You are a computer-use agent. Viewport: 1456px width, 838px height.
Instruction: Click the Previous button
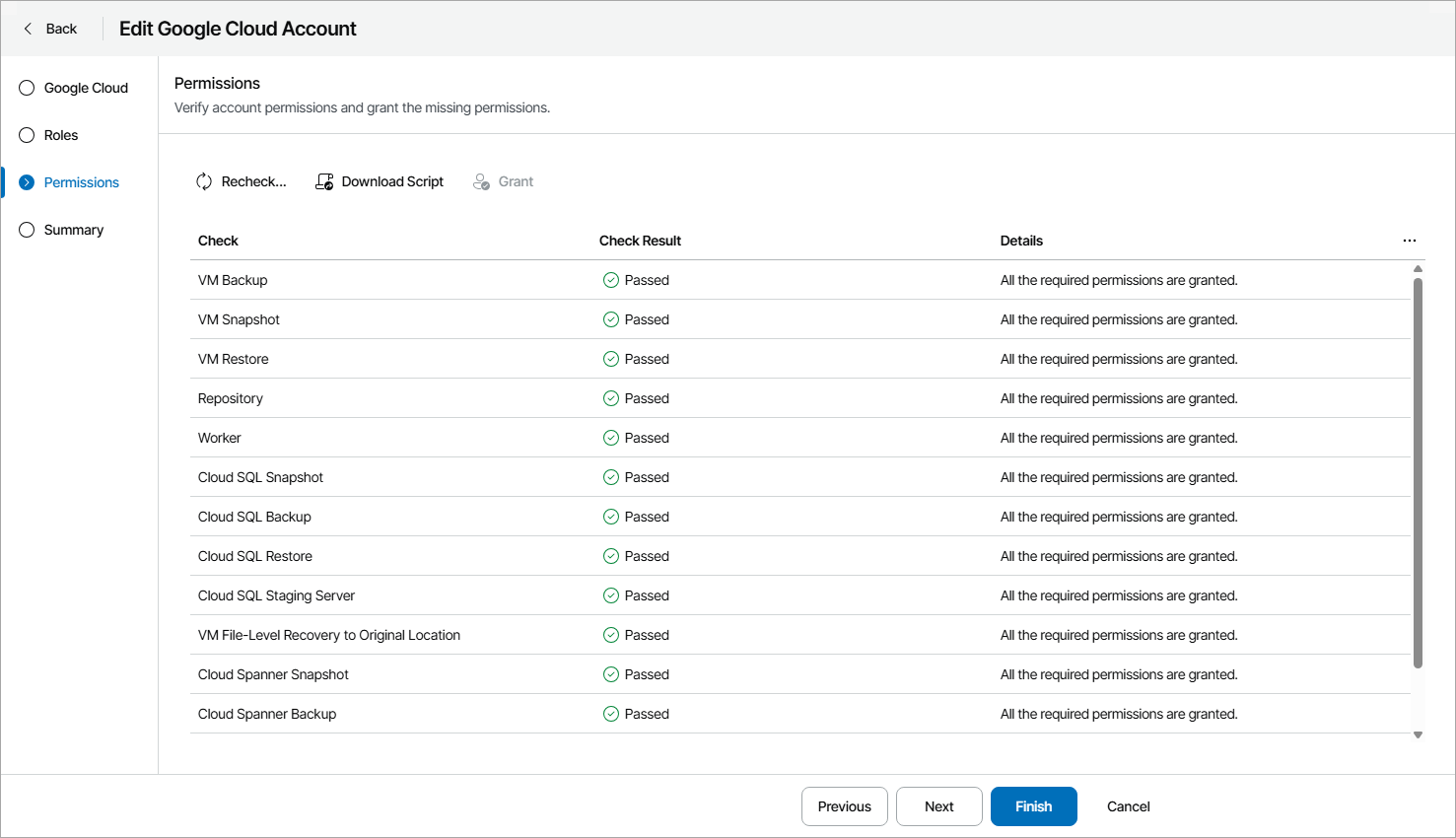click(x=844, y=806)
